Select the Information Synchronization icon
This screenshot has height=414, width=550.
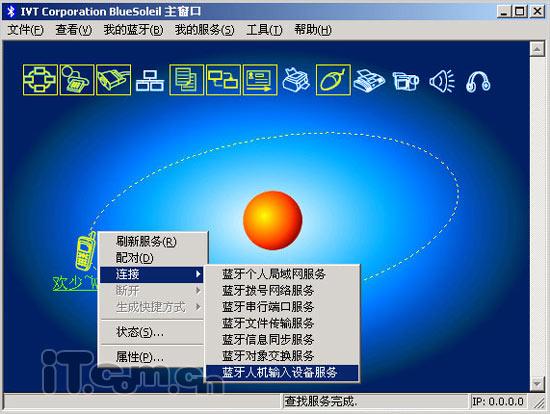click(x=223, y=80)
